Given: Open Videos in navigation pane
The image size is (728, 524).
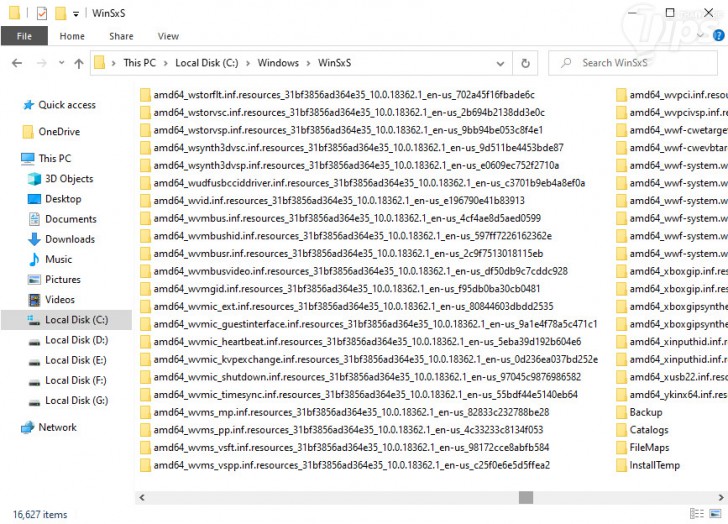Looking at the screenshot, I should pyautogui.click(x=51, y=300).
